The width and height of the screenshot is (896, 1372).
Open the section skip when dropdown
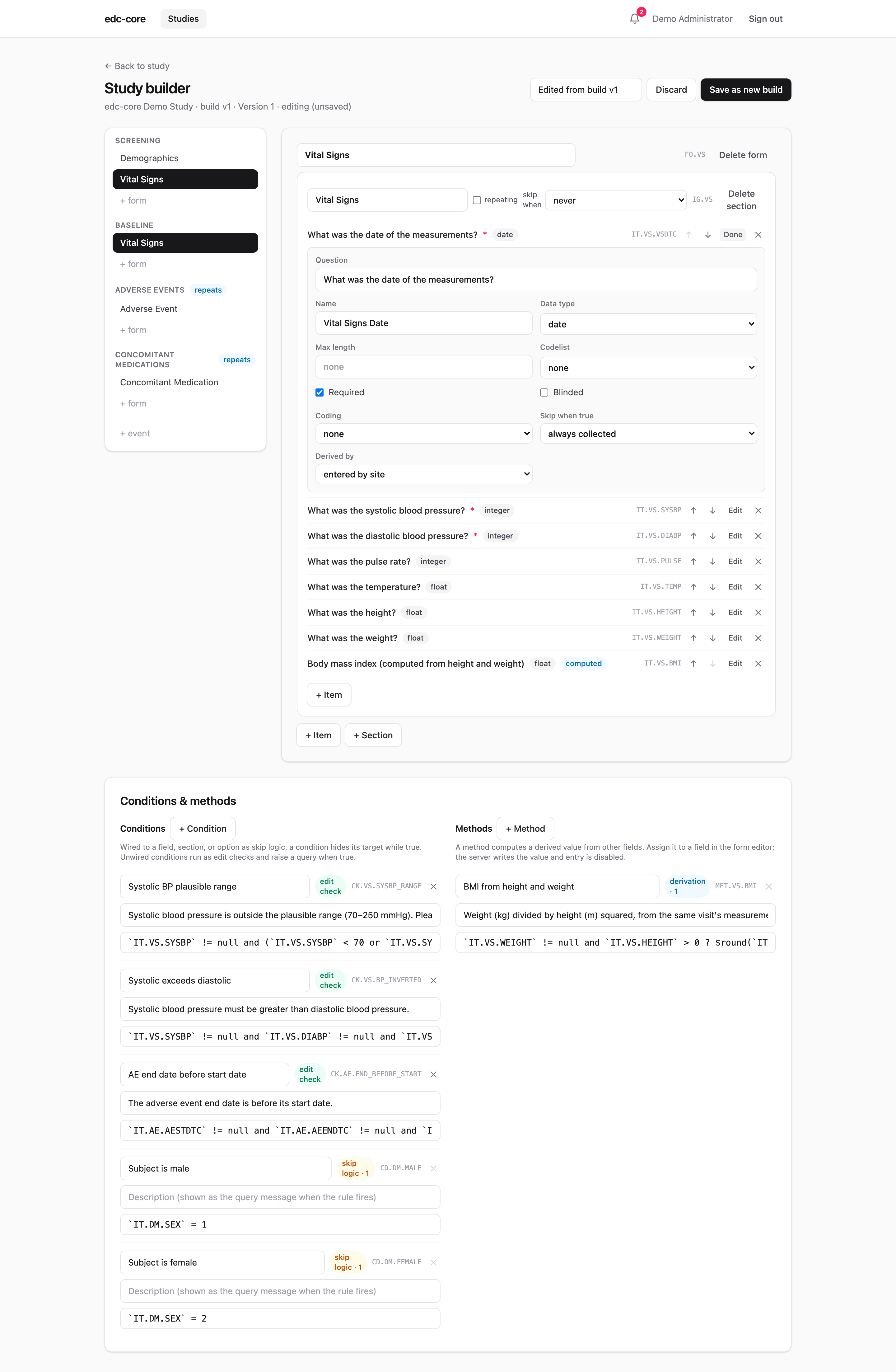616,200
